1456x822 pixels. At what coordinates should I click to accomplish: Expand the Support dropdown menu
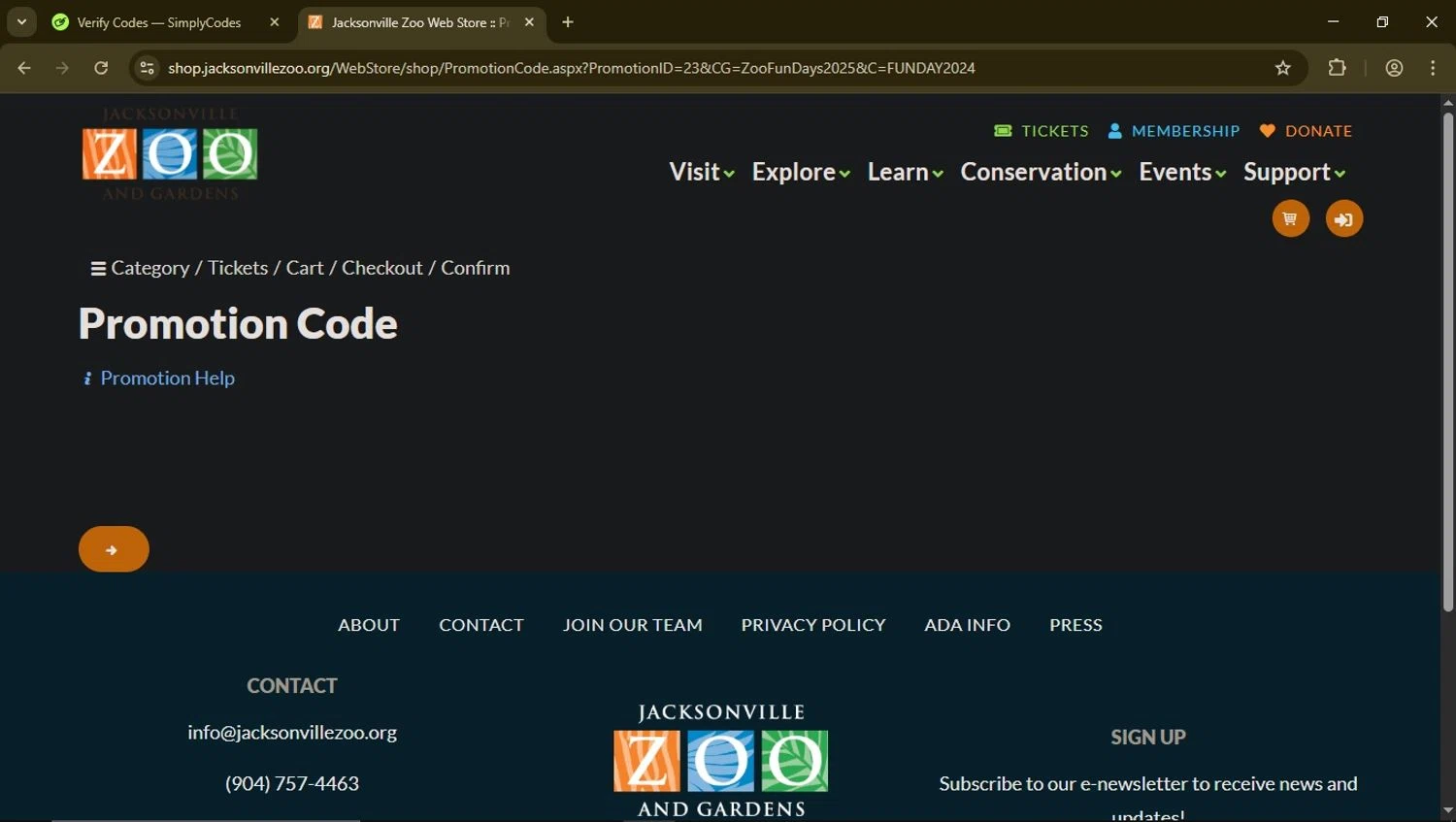coord(1294,172)
